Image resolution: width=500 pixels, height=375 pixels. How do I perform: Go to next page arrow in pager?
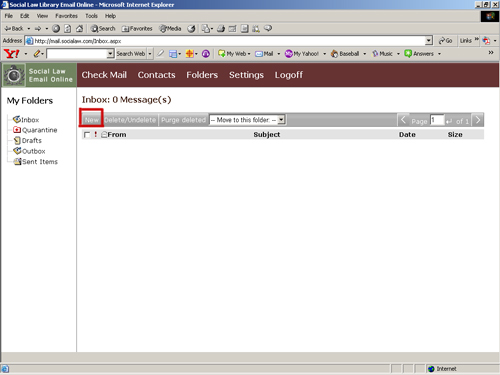click(x=478, y=120)
